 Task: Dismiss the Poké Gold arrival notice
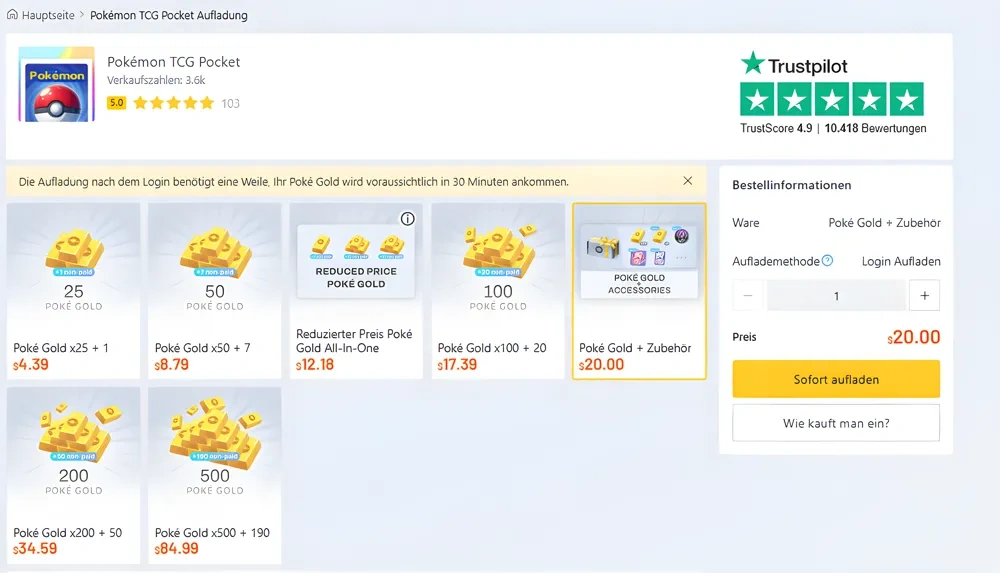[x=688, y=181]
